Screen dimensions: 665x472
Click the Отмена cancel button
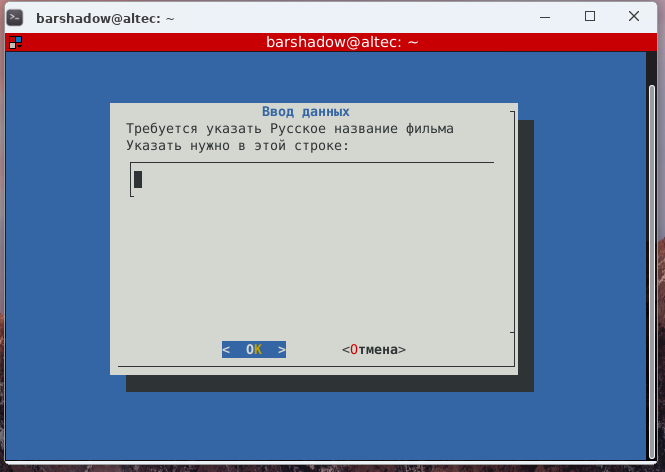coord(374,349)
